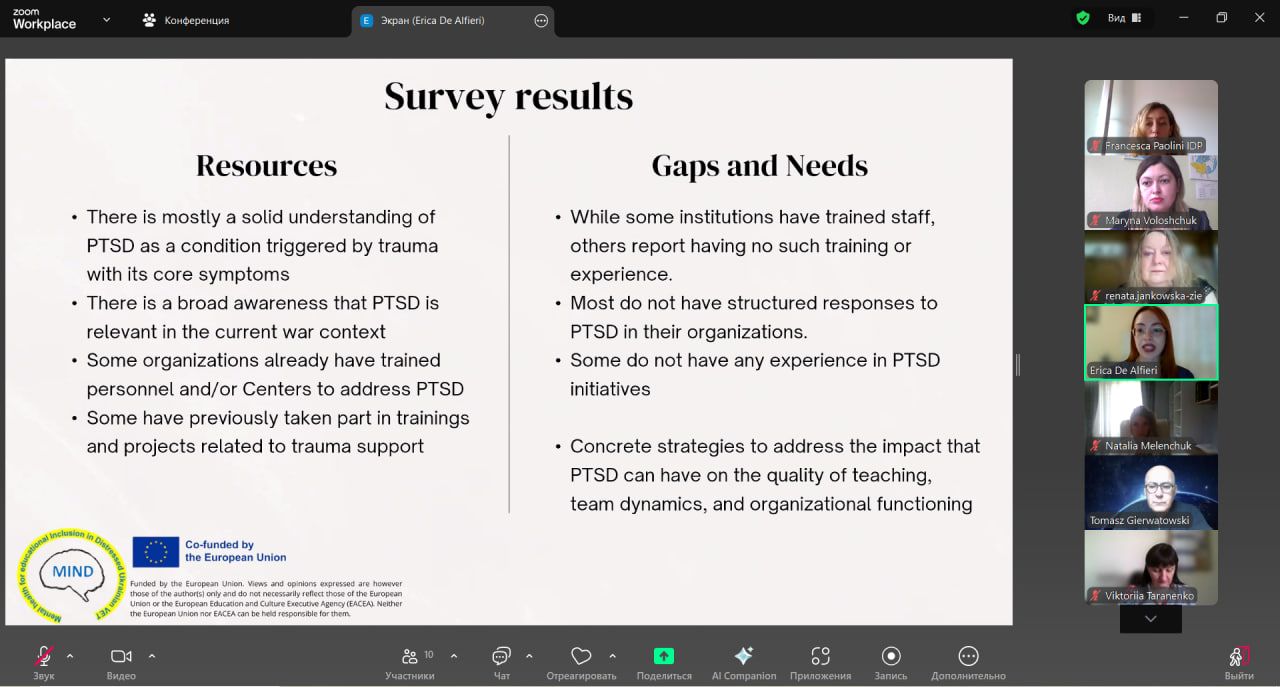Screen dimensions: 1280x687
Task: Select Viktoriia Taranenko video thumbnail
Action: coord(1151,567)
